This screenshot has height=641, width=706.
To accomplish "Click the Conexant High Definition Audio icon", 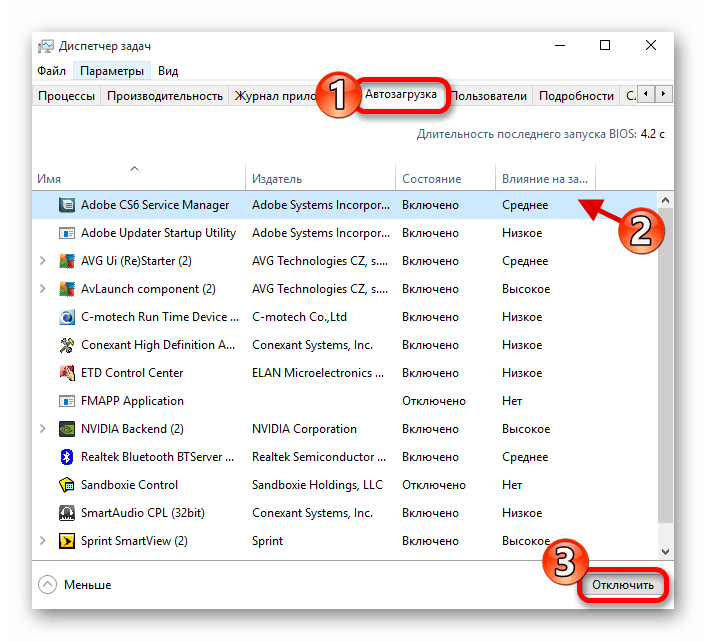I will [67, 345].
